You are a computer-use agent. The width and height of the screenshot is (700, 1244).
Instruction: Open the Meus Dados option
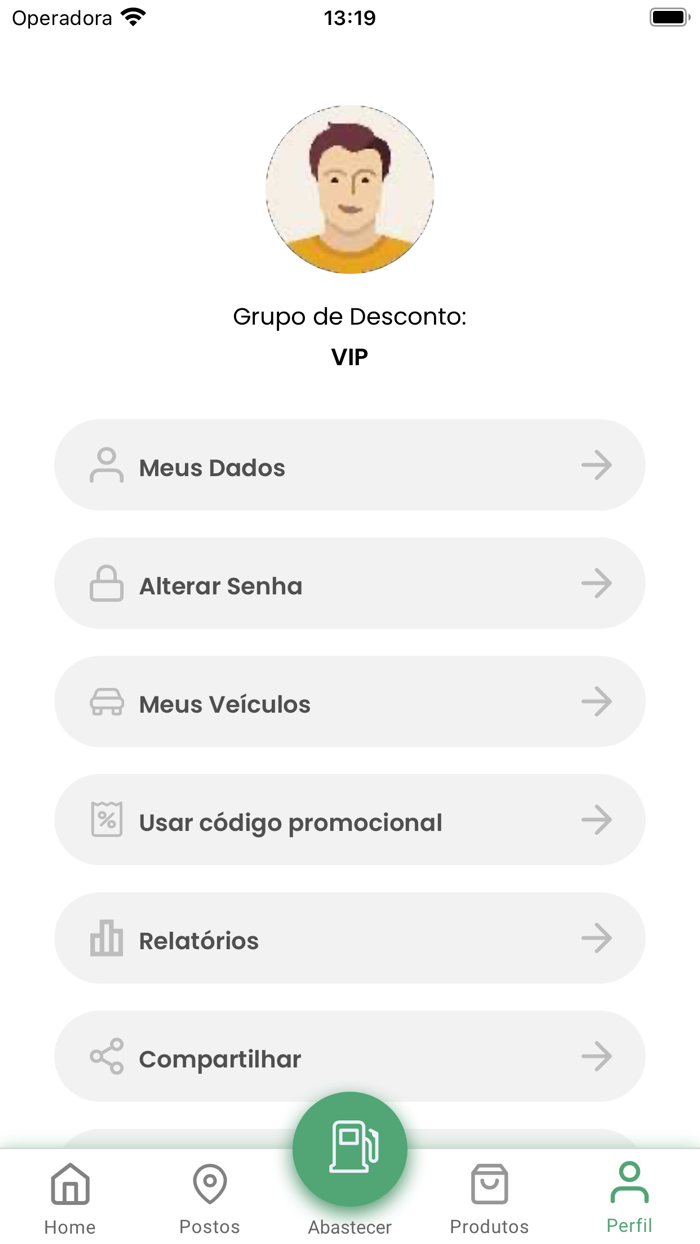[x=350, y=465]
